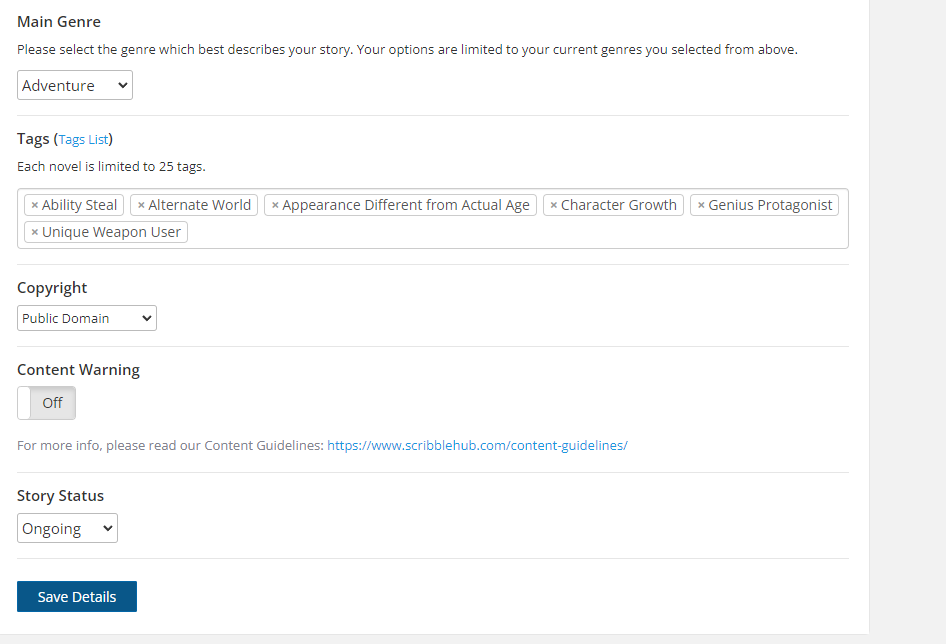The width and height of the screenshot is (946, 644).
Task: Expand the Copyright Public Domain dropdown
Action: tap(87, 319)
